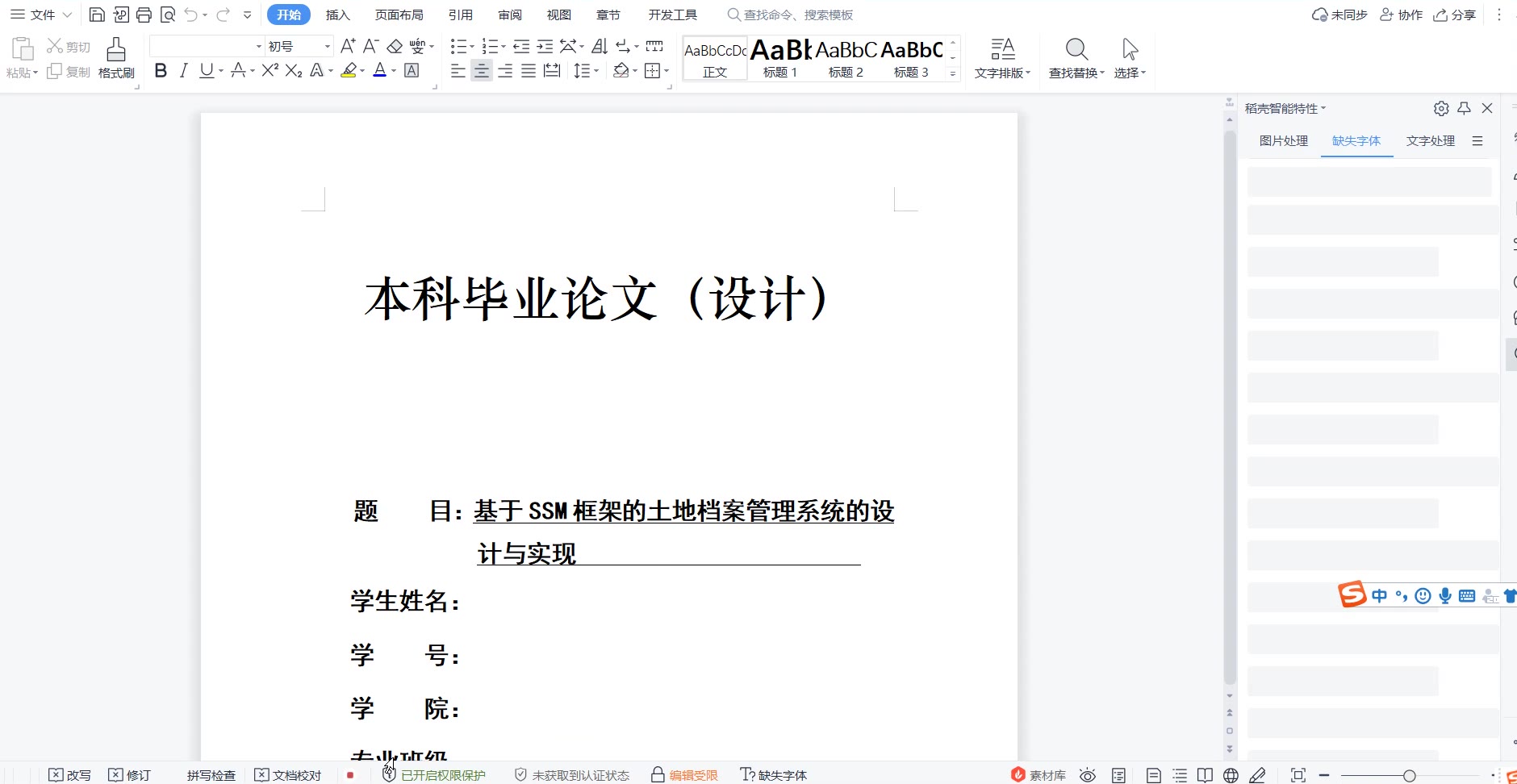Screen dimensions: 1517x784
Task: Open the 审阅 Review tab
Action: 510,15
